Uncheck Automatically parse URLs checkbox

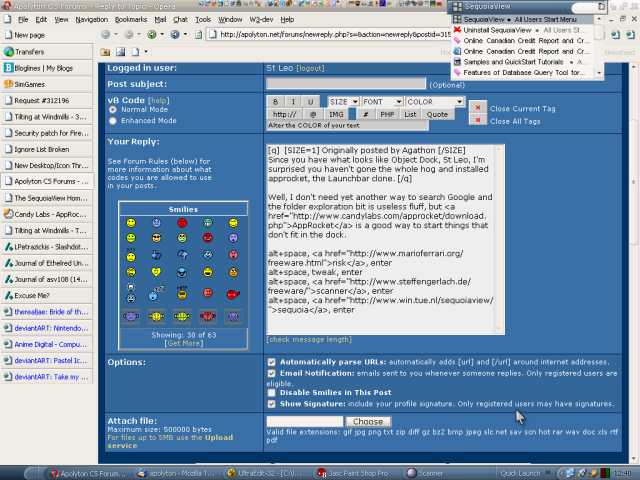272,360
